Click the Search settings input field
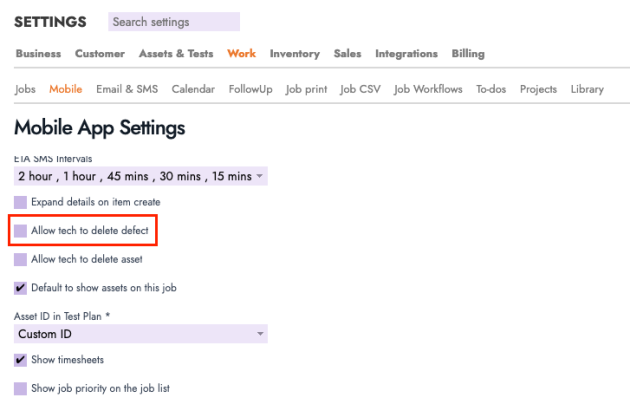Image resolution: width=630 pixels, height=404 pixels. click(x=173, y=22)
